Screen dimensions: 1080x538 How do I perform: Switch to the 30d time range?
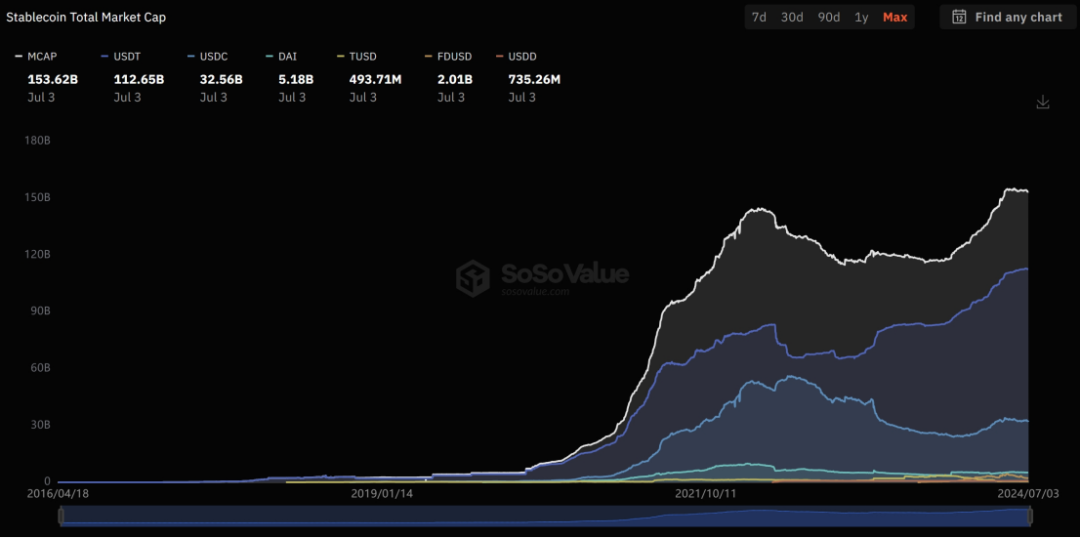tap(792, 17)
